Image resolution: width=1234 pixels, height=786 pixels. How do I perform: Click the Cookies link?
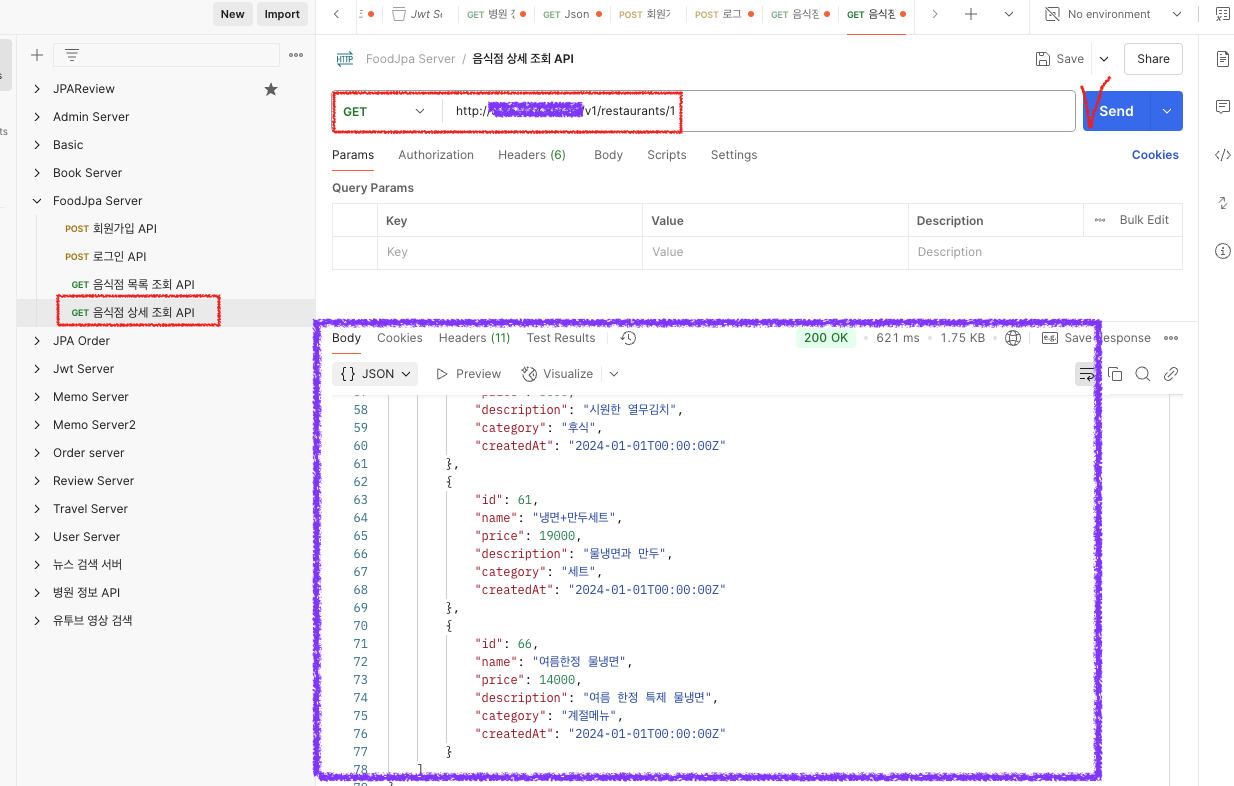pyautogui.click(x=1155, y=155)
